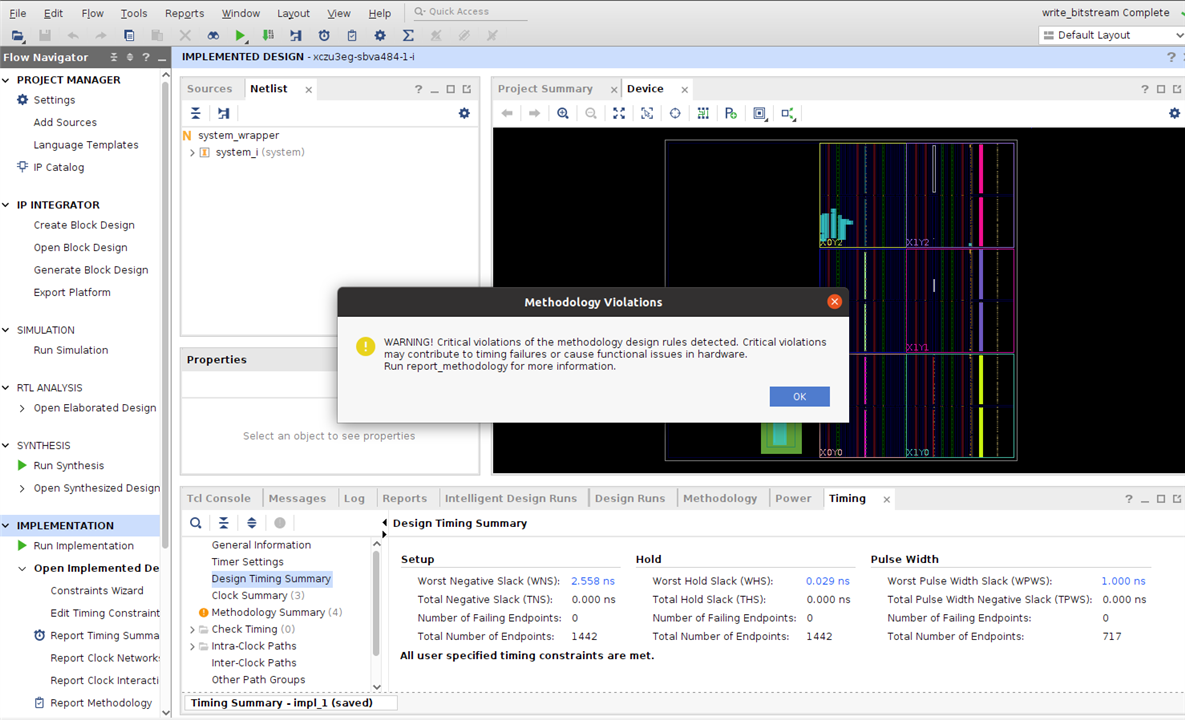The height and width of the screenshot is (720, 1185).
Task: Expand Open Synthesized Design
Action: 22,488
